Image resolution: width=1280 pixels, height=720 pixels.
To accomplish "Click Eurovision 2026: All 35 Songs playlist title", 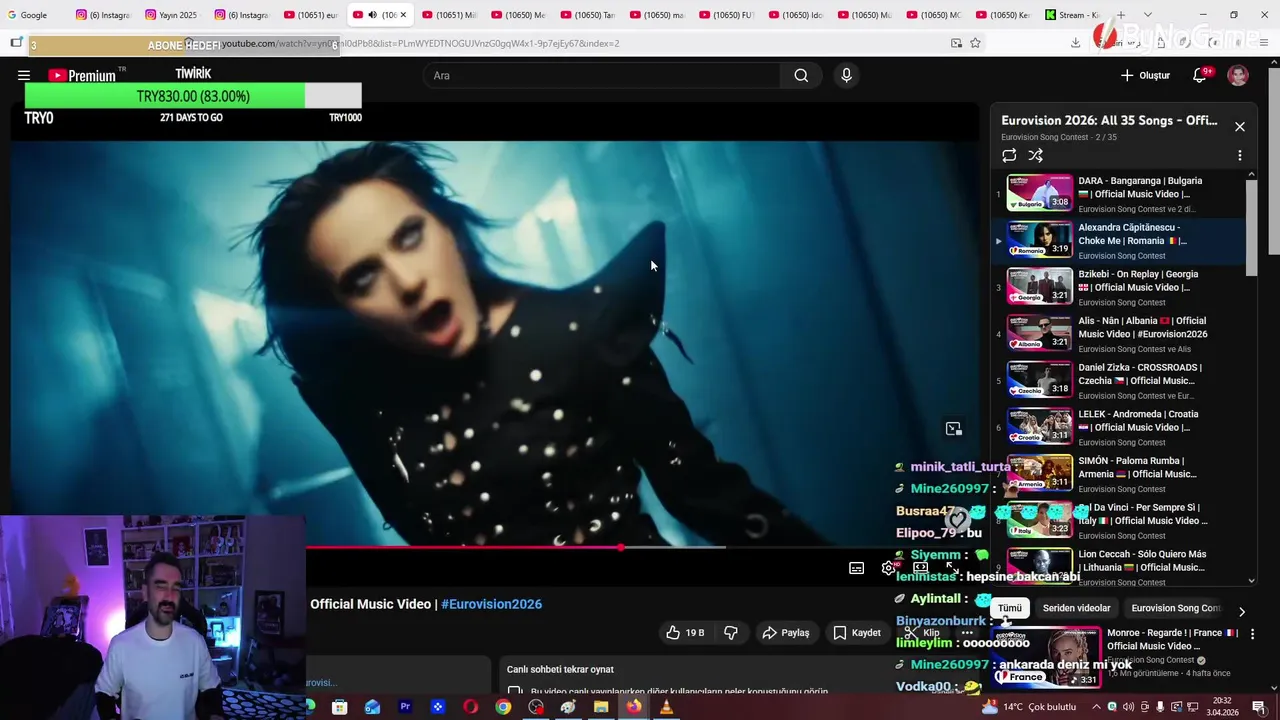I will (1109, 120).
